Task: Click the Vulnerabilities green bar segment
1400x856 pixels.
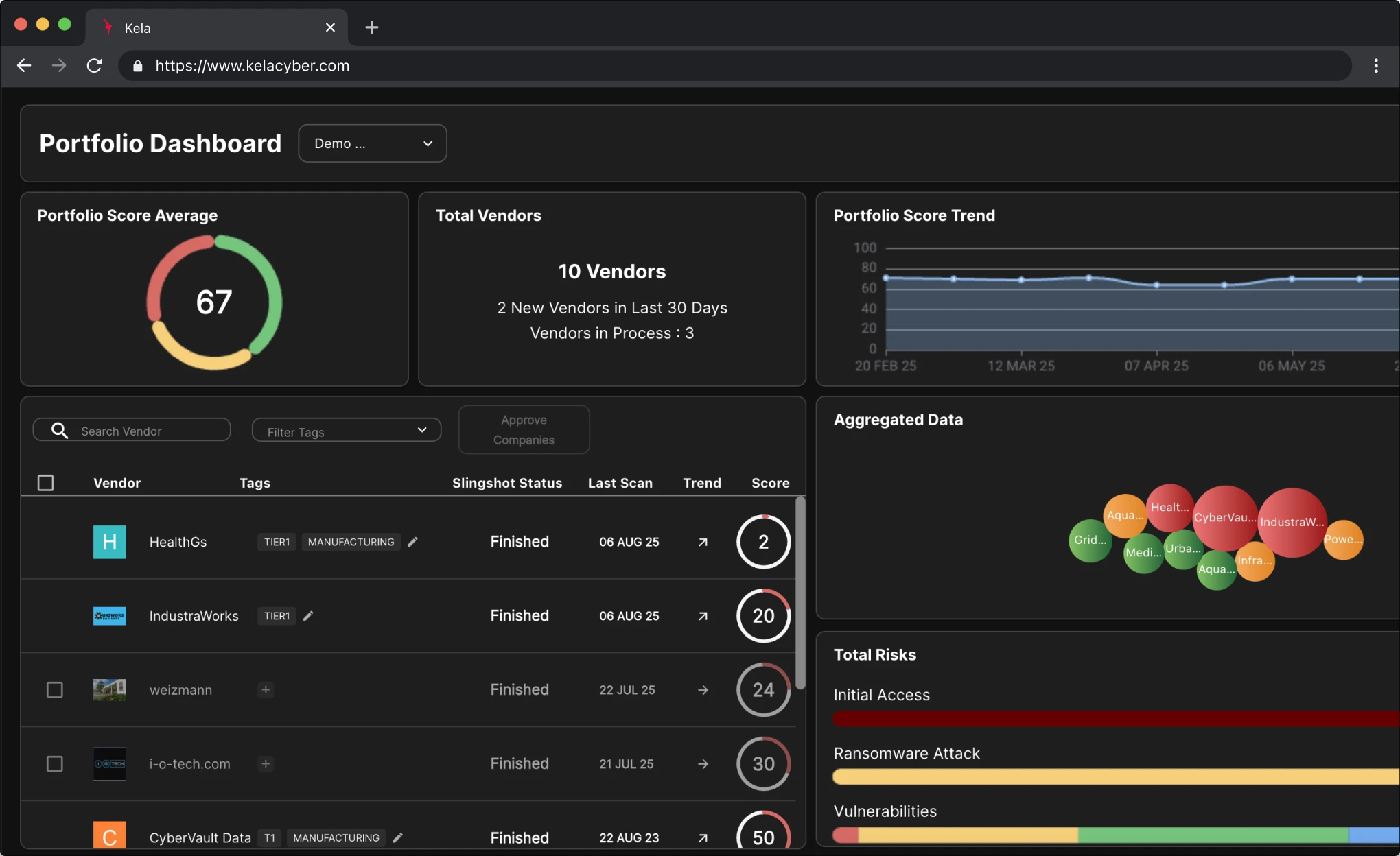Action: 1213,835
